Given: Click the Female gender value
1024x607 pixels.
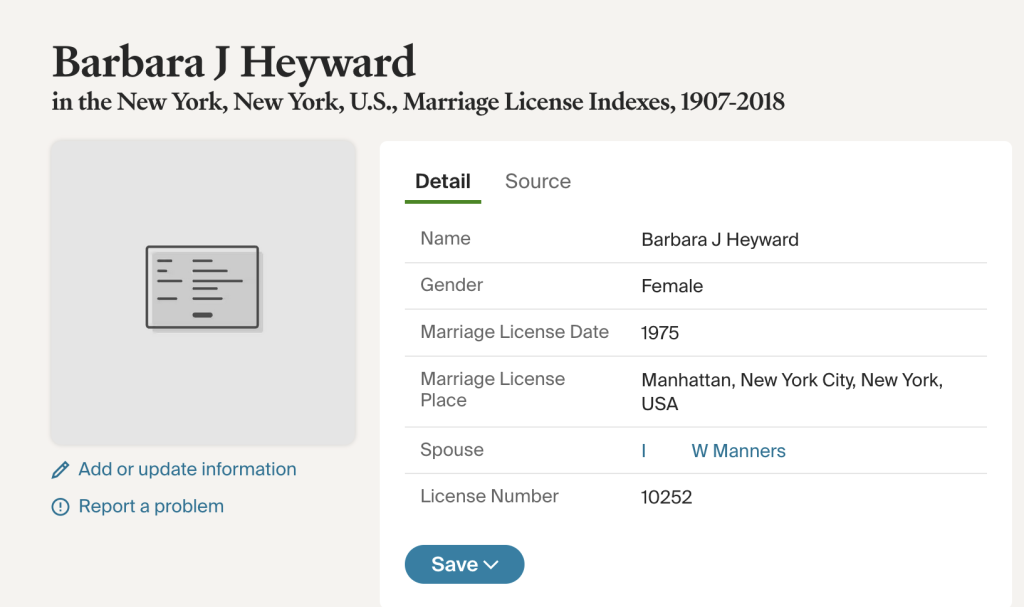Looking at the screenshot, I should (671, 286).
